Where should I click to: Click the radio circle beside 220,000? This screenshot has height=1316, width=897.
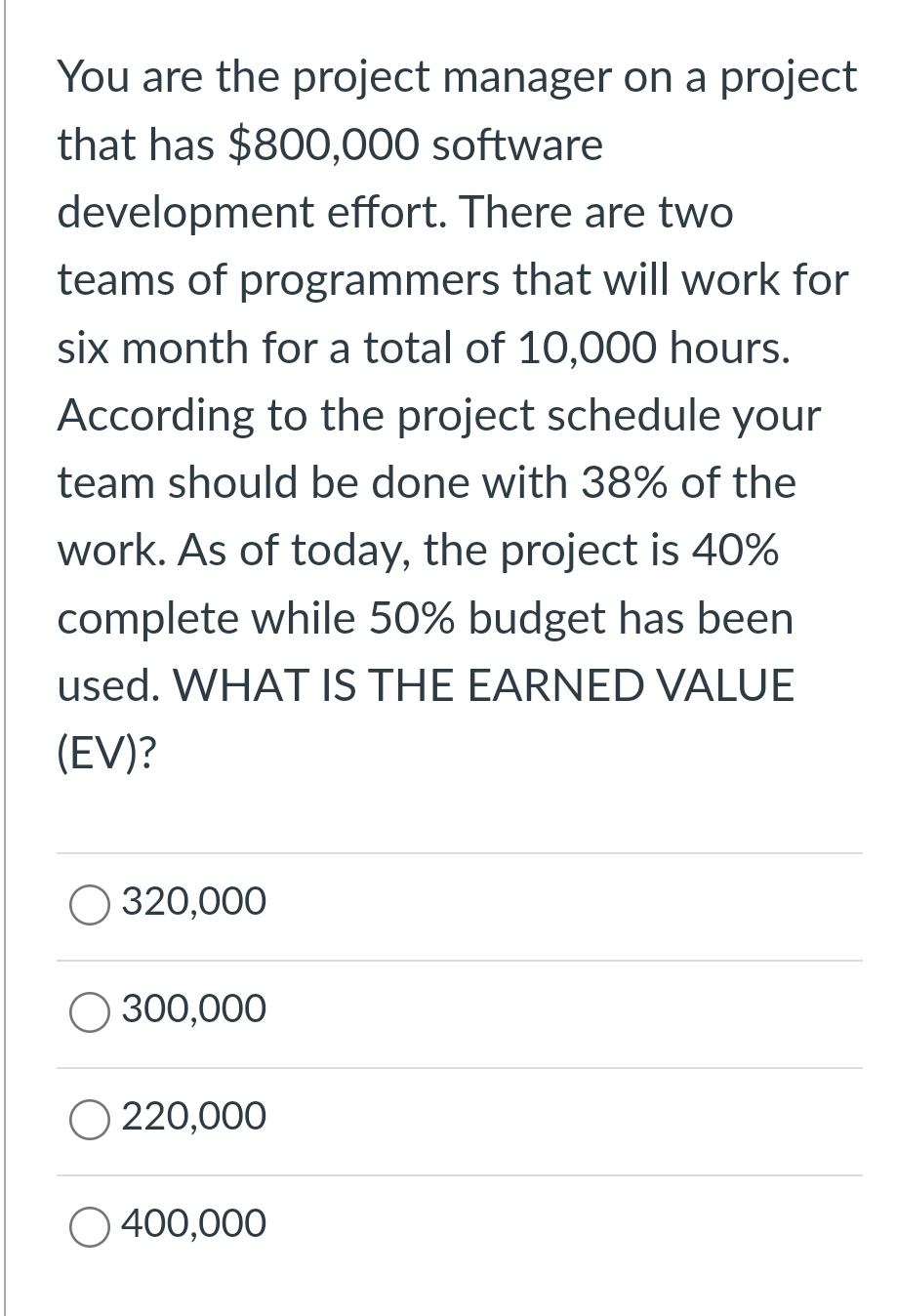pos(89,1120)
